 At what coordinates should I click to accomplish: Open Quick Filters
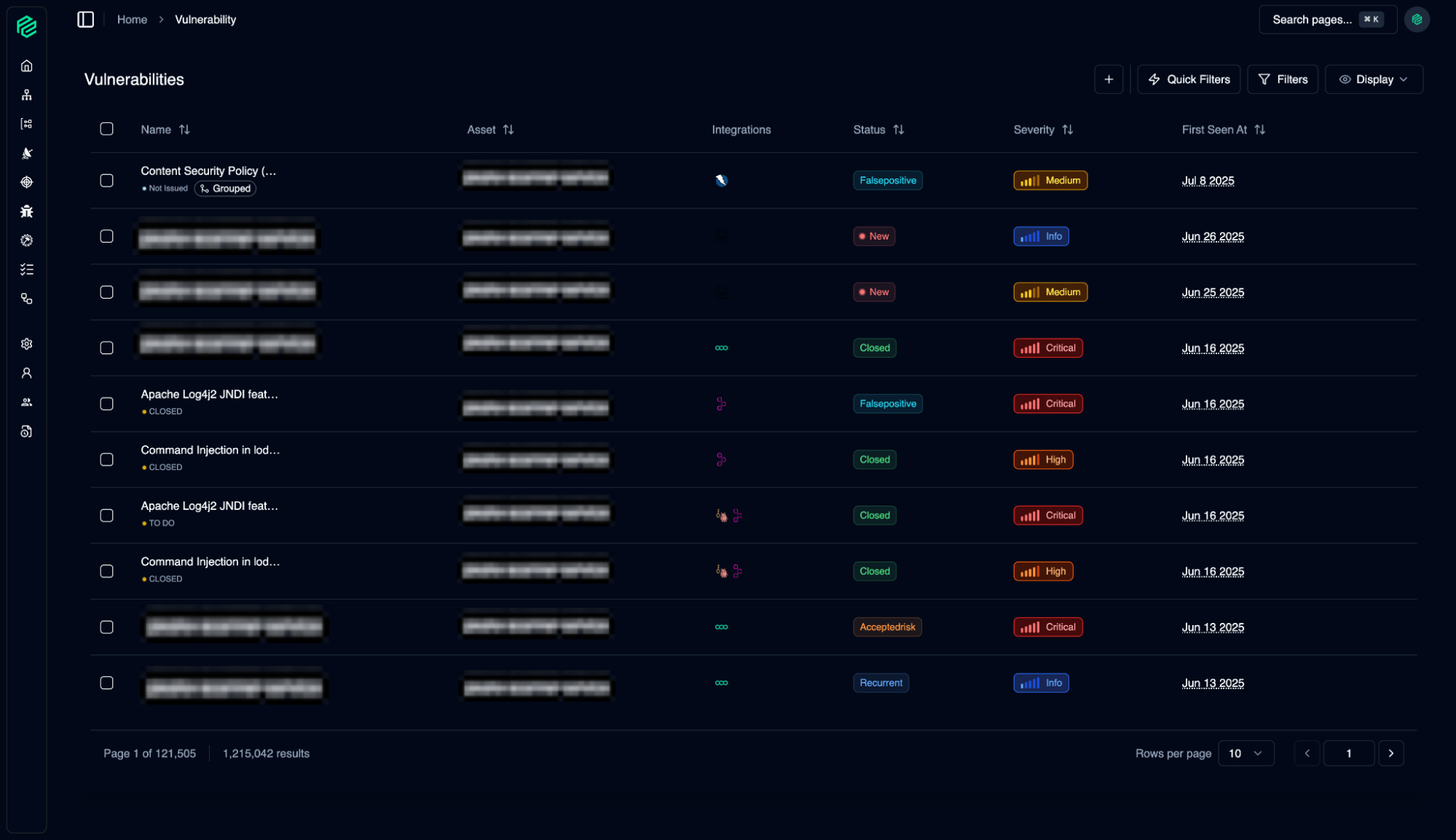(x=1189, y=79)
